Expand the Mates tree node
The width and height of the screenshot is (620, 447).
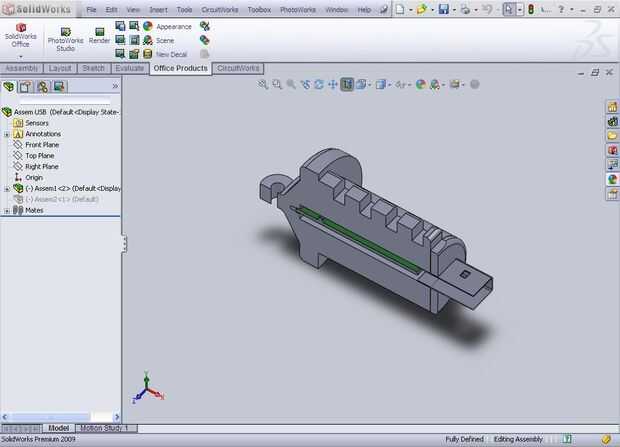(x=7, y=211)
